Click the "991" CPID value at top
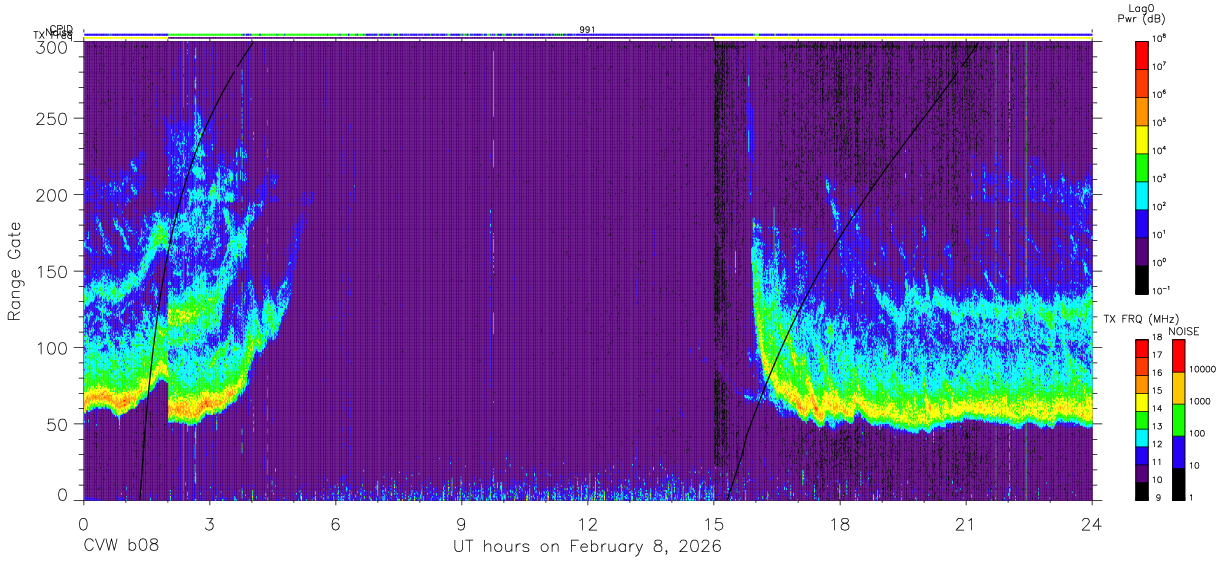Image resolution: width=1228 pixels, height=567 pixels. coord(588,30)
